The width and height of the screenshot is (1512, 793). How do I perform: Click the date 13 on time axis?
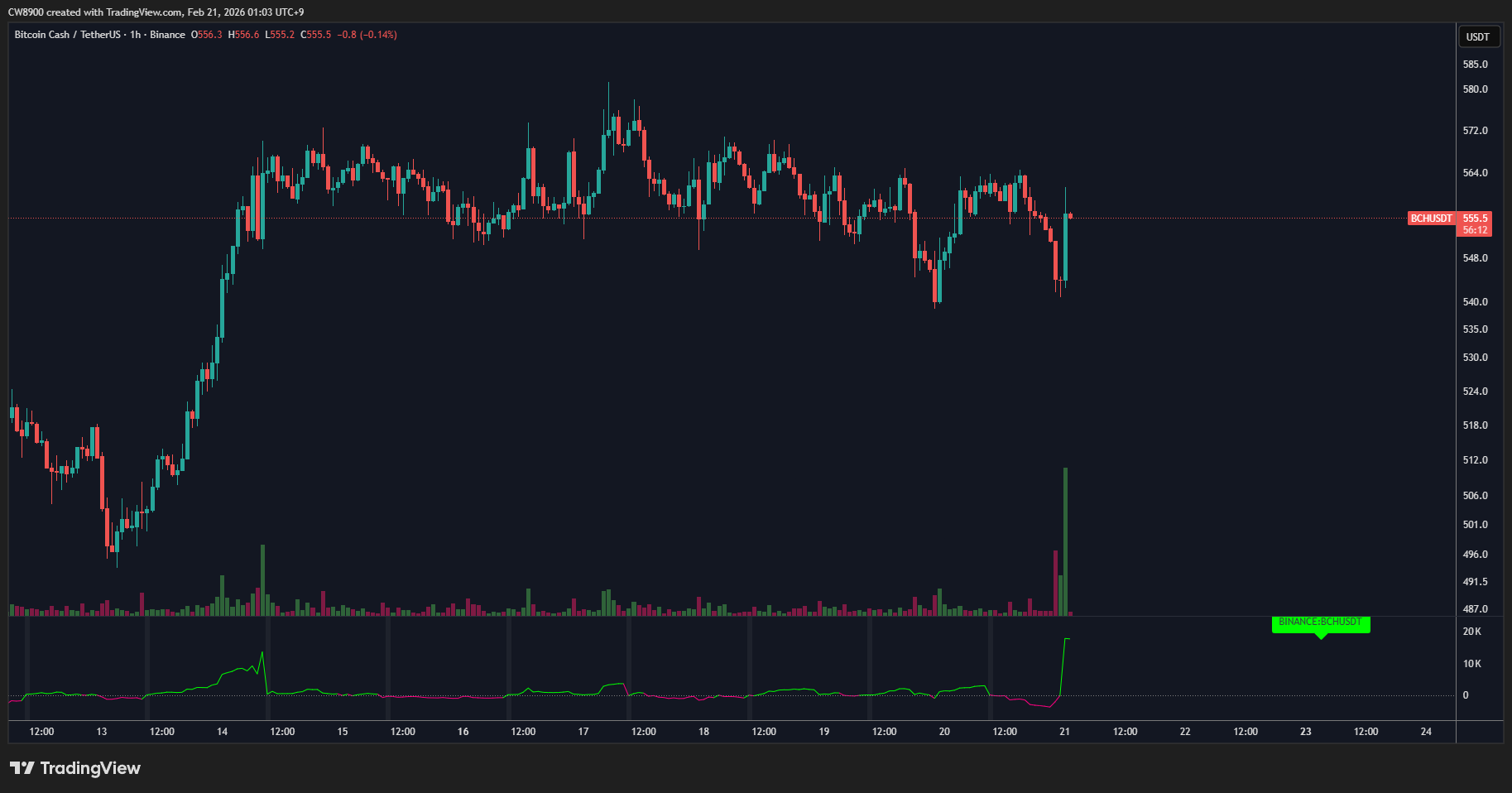(102, 732)
